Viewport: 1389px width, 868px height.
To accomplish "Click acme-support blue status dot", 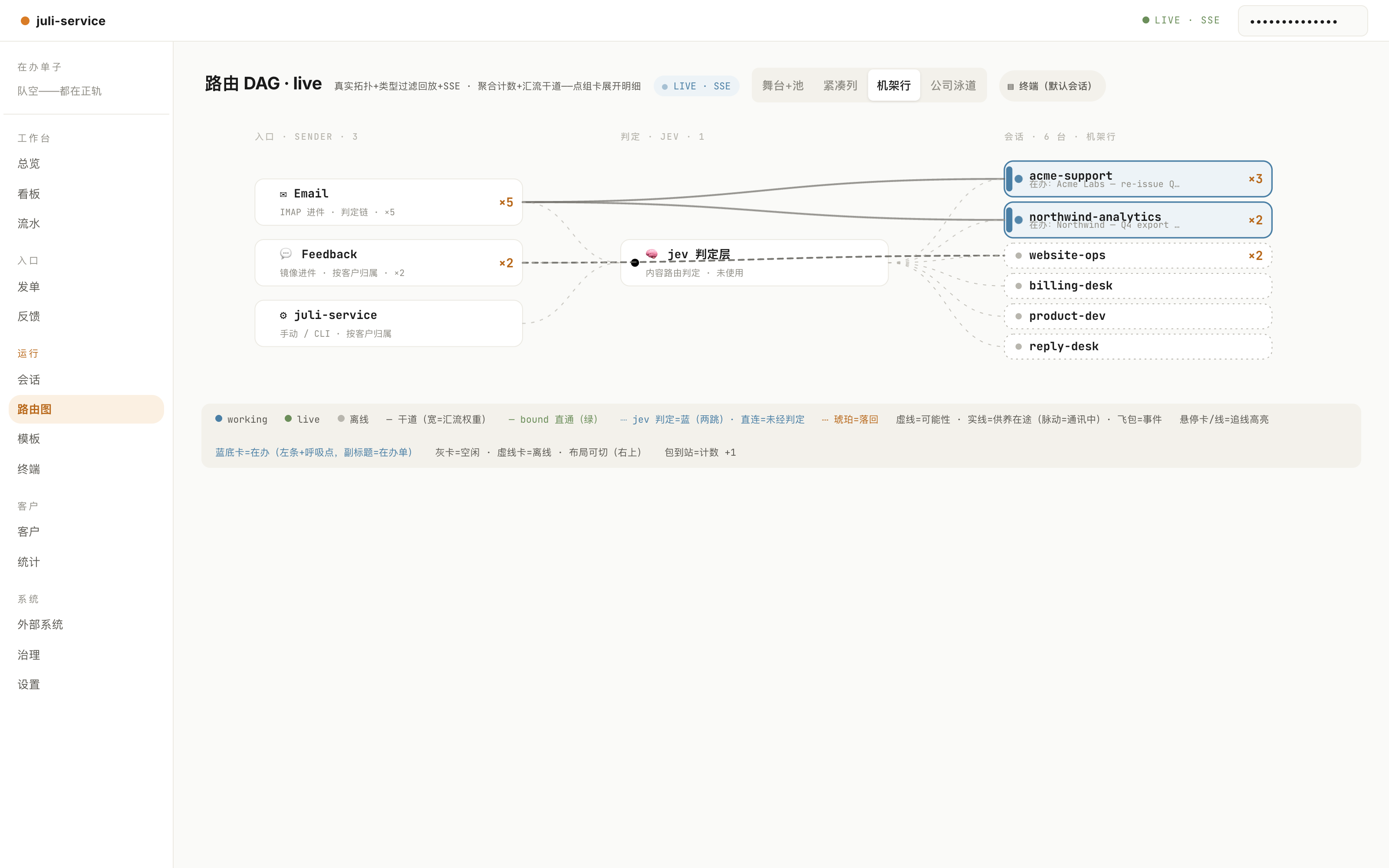I will point(1018,179).
